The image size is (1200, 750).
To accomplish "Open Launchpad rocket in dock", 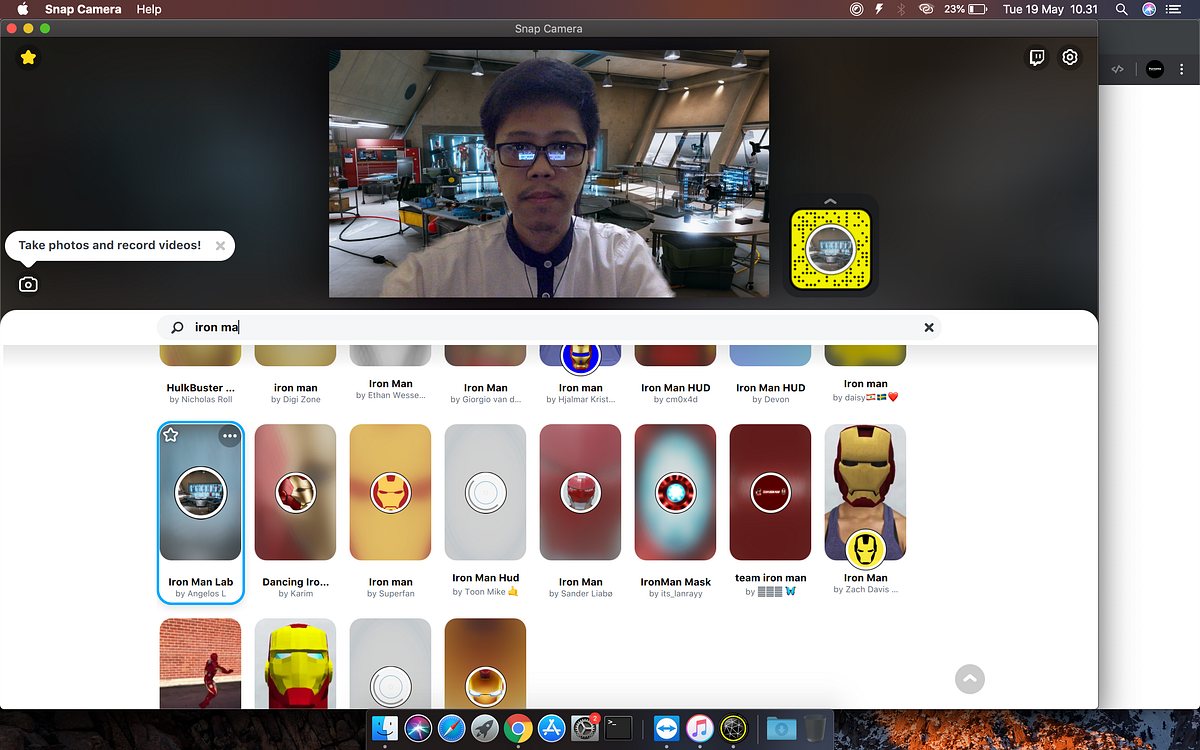I will click(x=484, y=728).
